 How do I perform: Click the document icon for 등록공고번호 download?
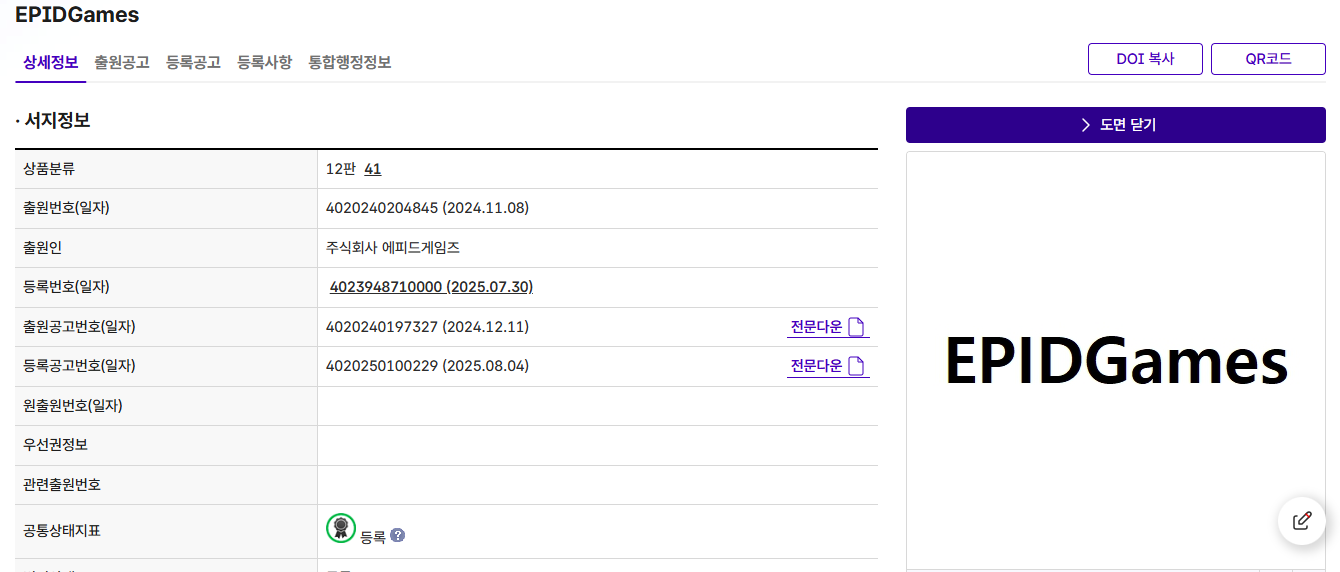[856, 366]
